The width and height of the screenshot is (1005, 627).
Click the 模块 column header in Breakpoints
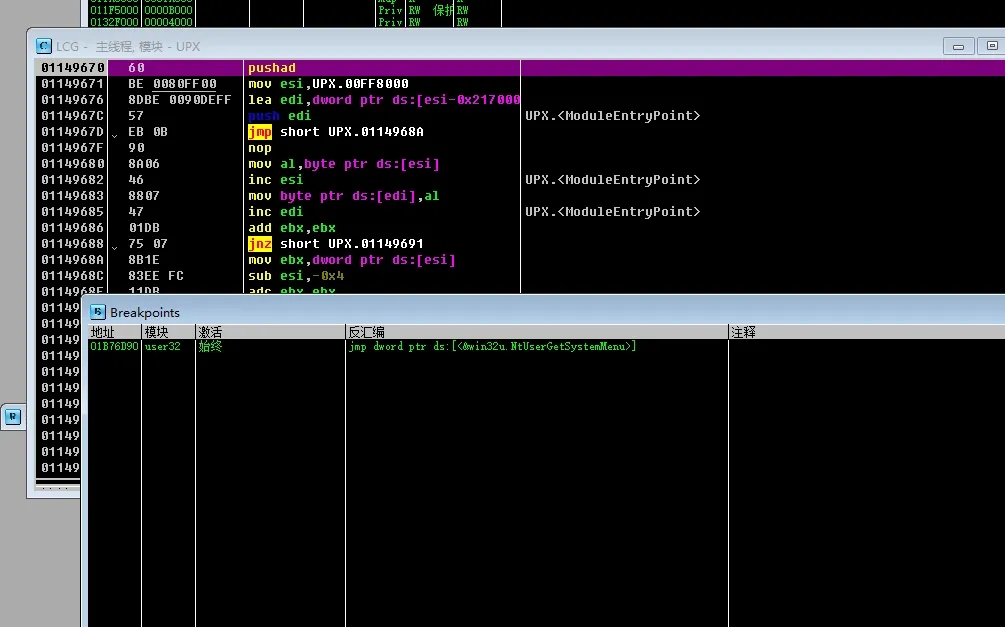169,332
